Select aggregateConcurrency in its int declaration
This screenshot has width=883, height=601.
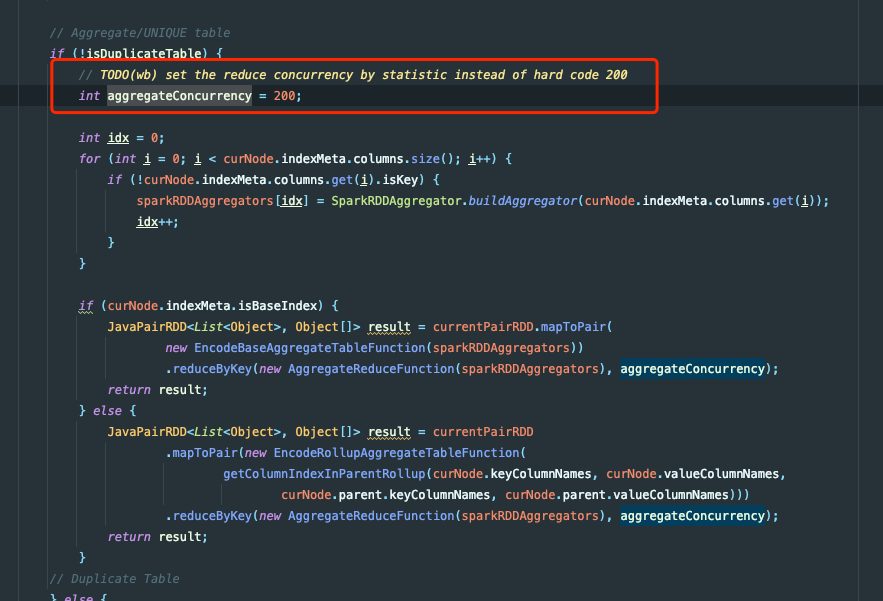click(180, 96)
